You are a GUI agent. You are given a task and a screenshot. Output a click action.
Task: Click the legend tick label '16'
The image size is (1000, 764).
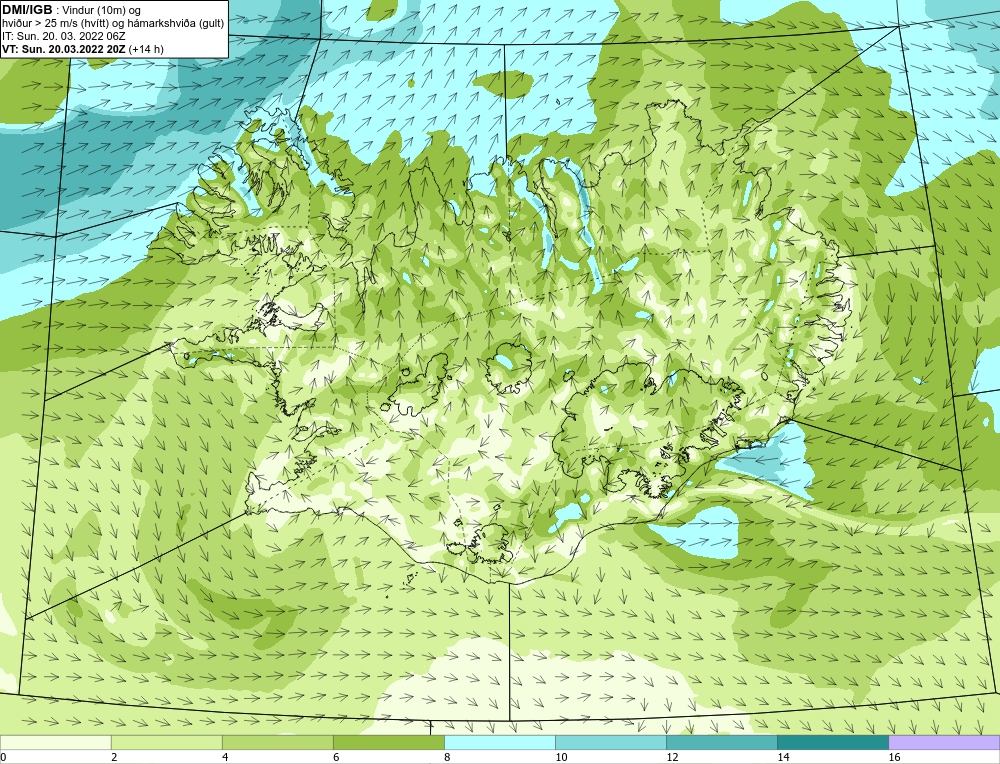point(894,757)
